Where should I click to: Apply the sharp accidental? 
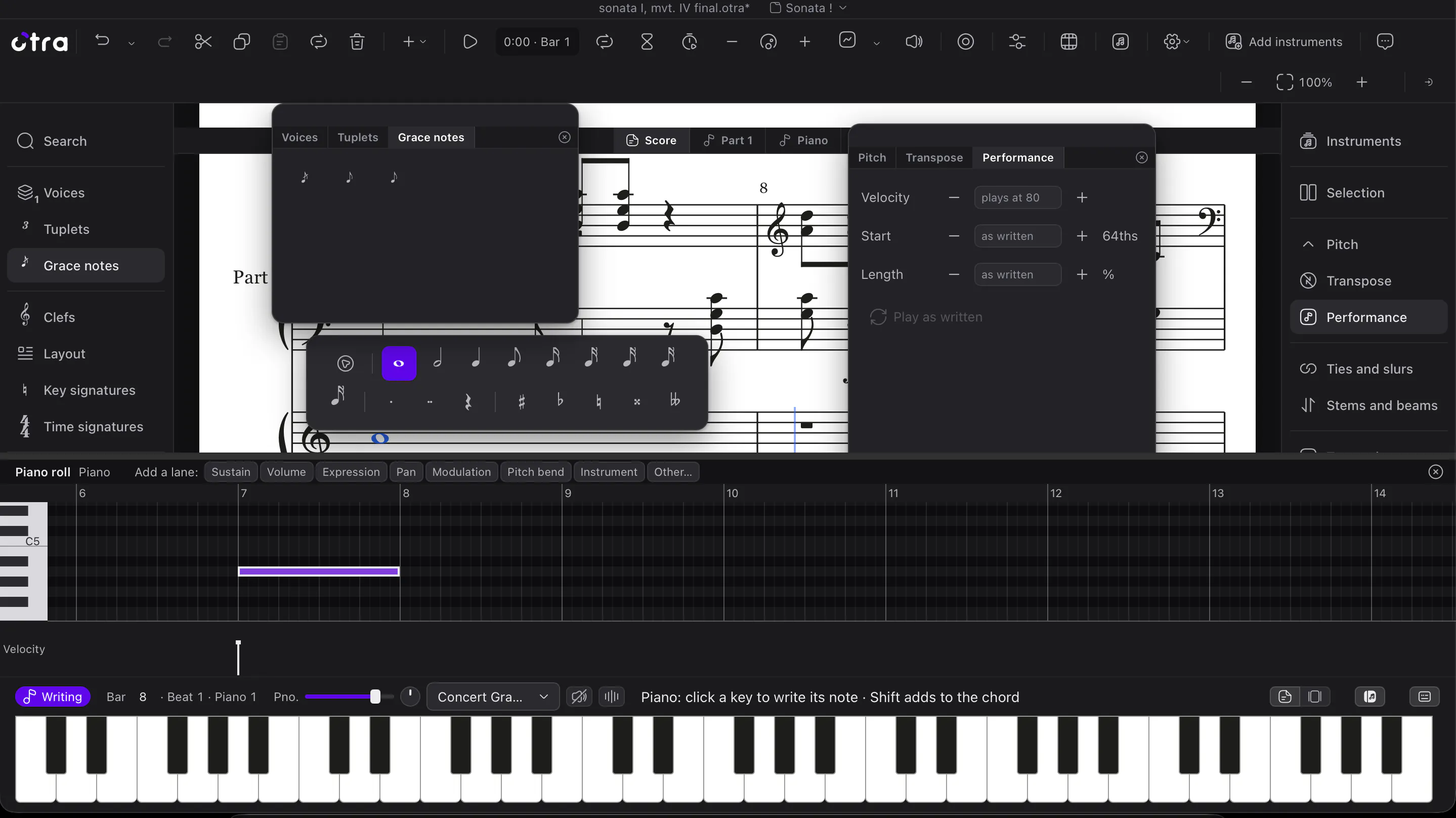(522, 401)
